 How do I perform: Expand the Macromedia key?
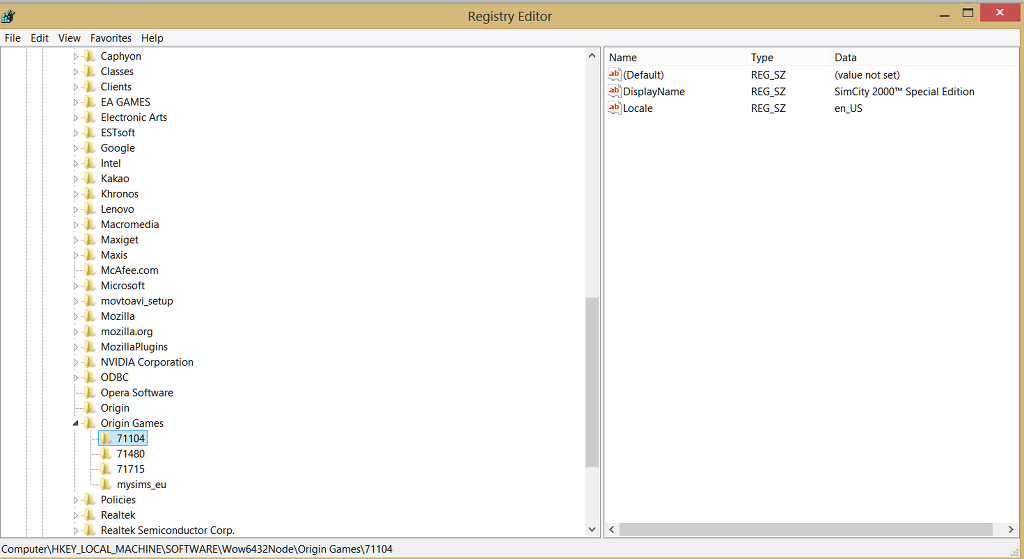click(76, 225)
